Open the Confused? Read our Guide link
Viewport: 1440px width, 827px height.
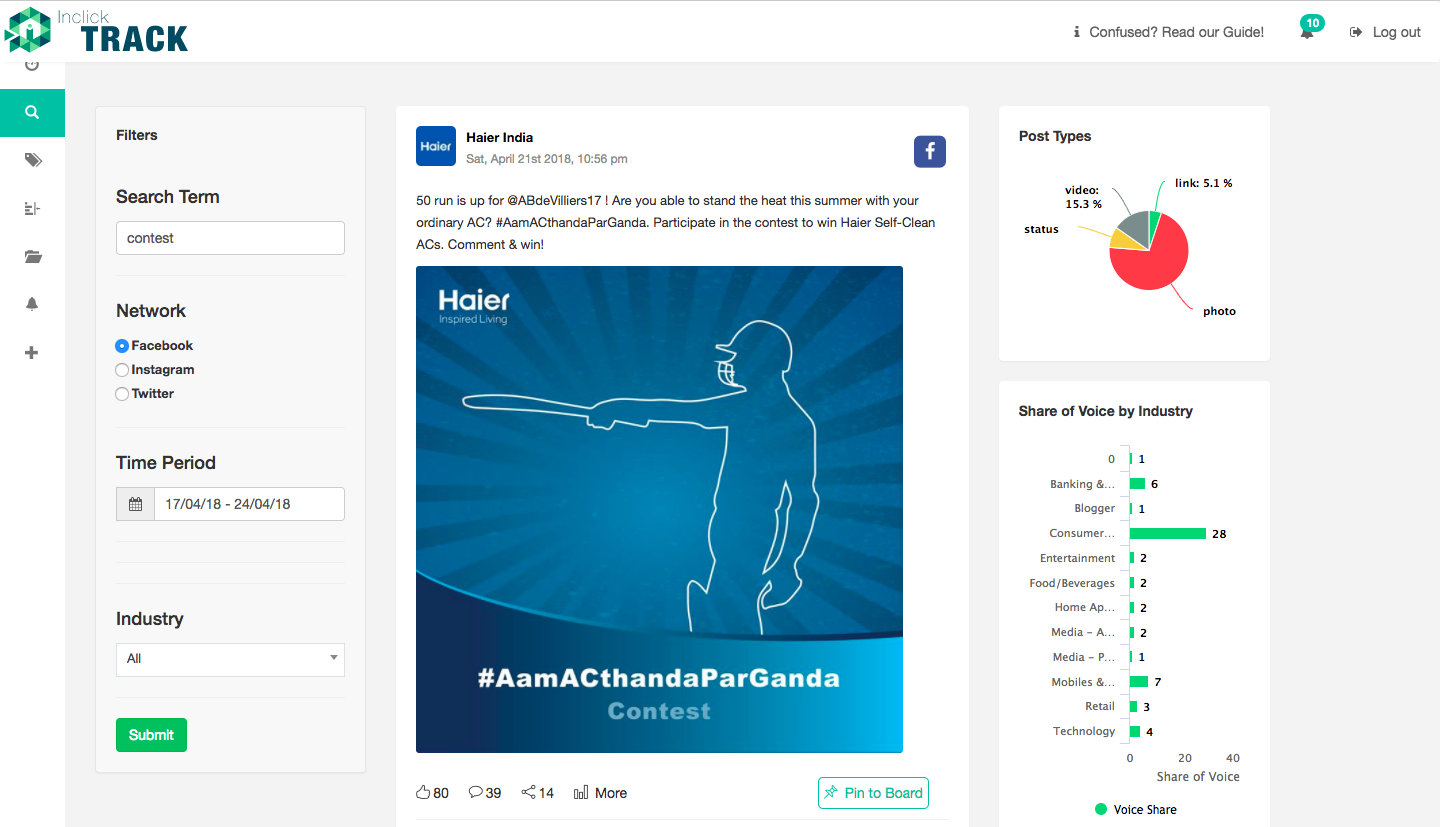[1176, 32]
